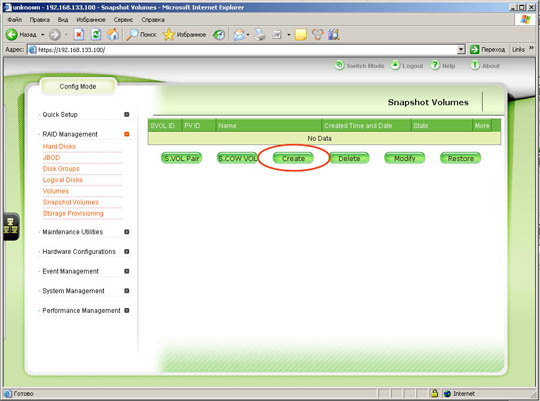
Task: Open the Home page icon
Action: 113,34
